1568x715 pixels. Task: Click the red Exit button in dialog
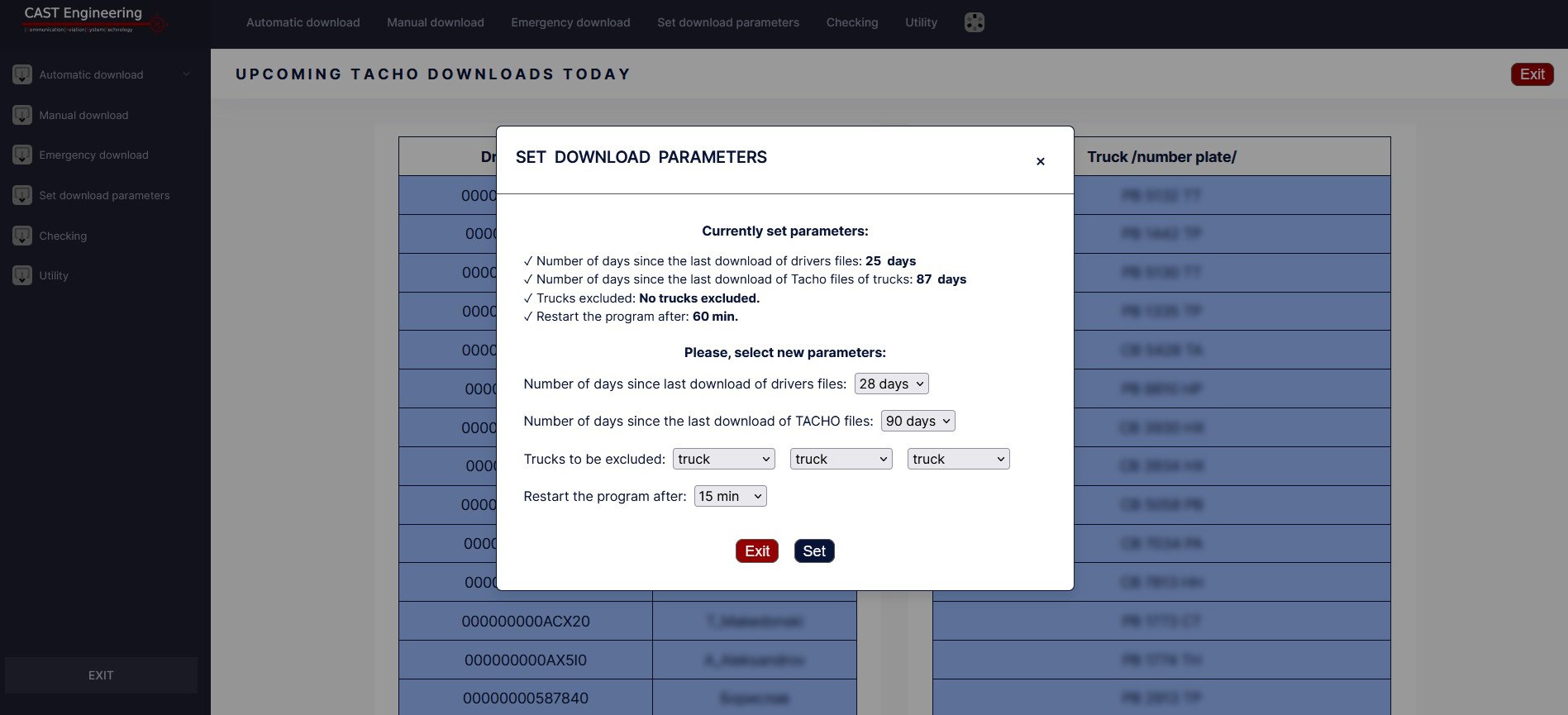757,551
